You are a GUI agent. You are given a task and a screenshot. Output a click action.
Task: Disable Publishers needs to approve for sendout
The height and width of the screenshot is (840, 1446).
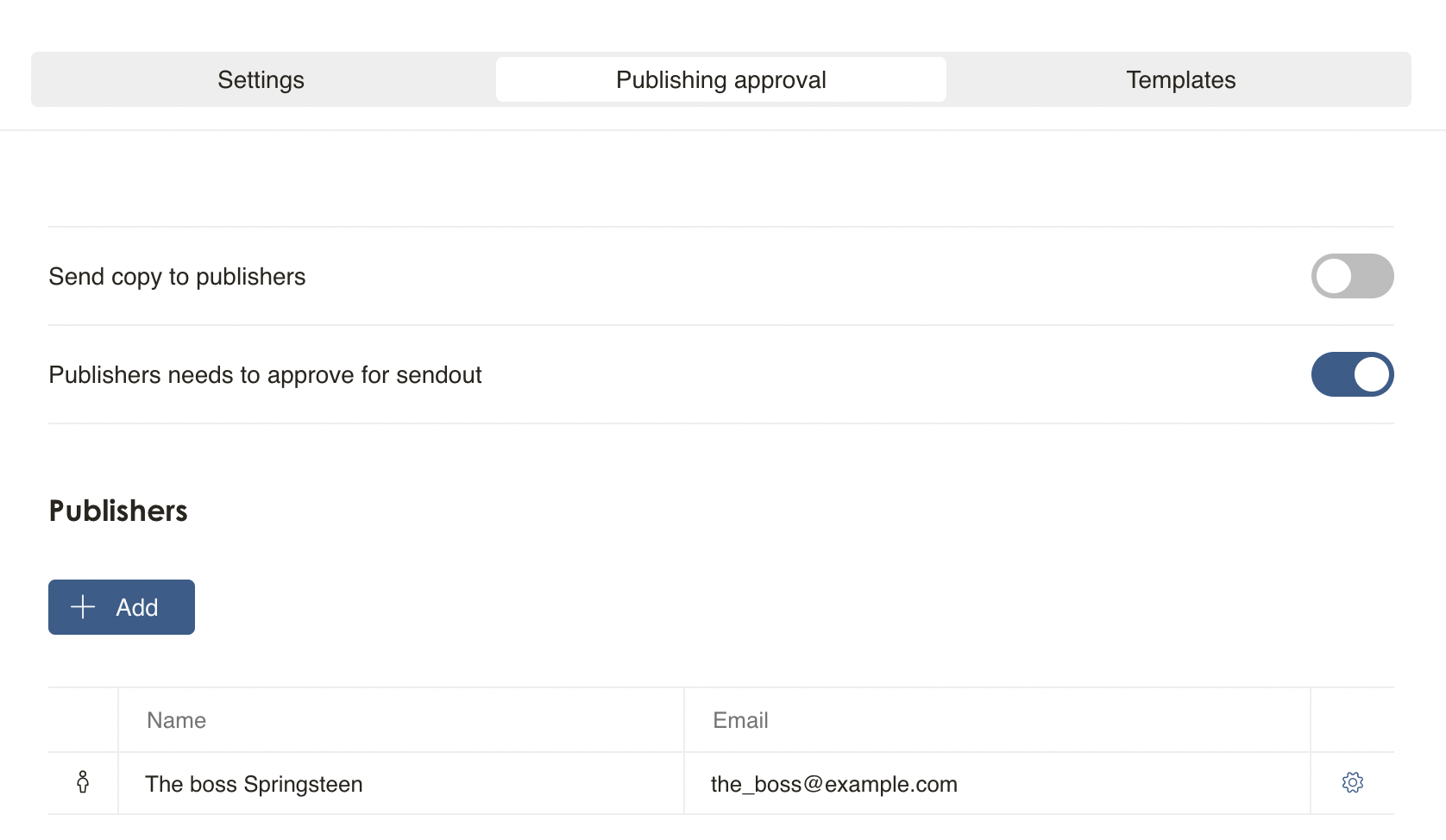[x=1352, y=374]
